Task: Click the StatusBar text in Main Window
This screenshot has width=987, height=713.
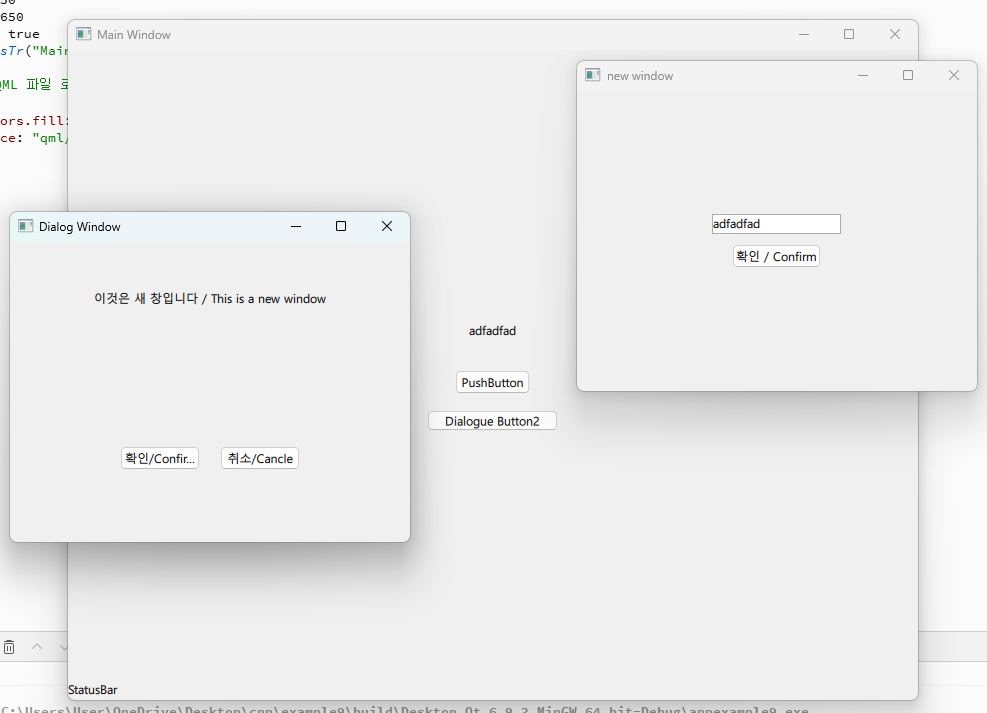Action: (x=93, y=690)
